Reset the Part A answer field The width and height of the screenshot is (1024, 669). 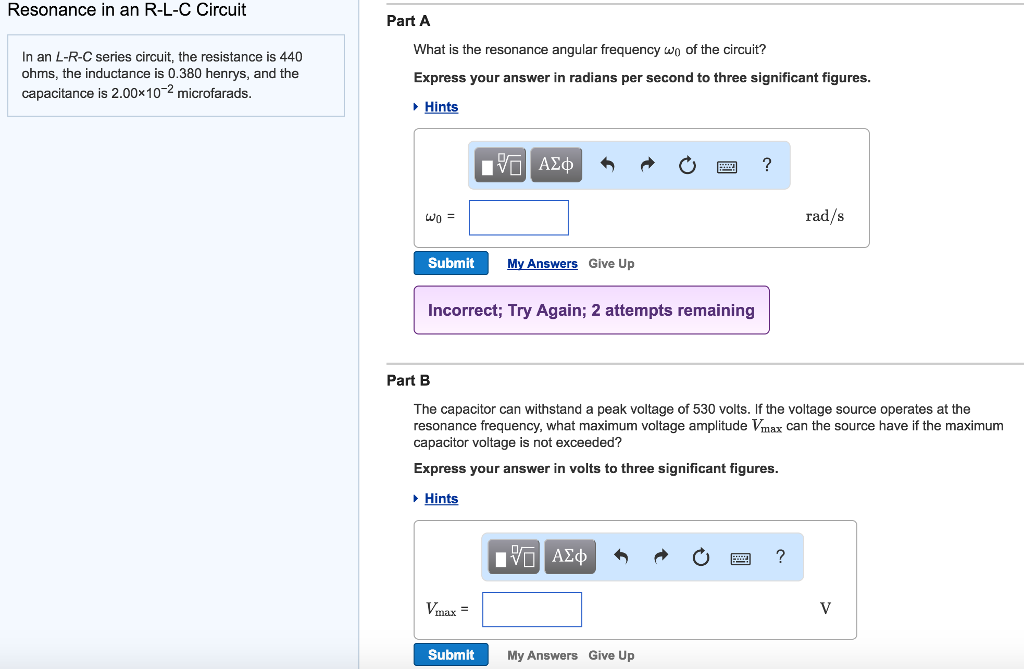tap(687, 164)
